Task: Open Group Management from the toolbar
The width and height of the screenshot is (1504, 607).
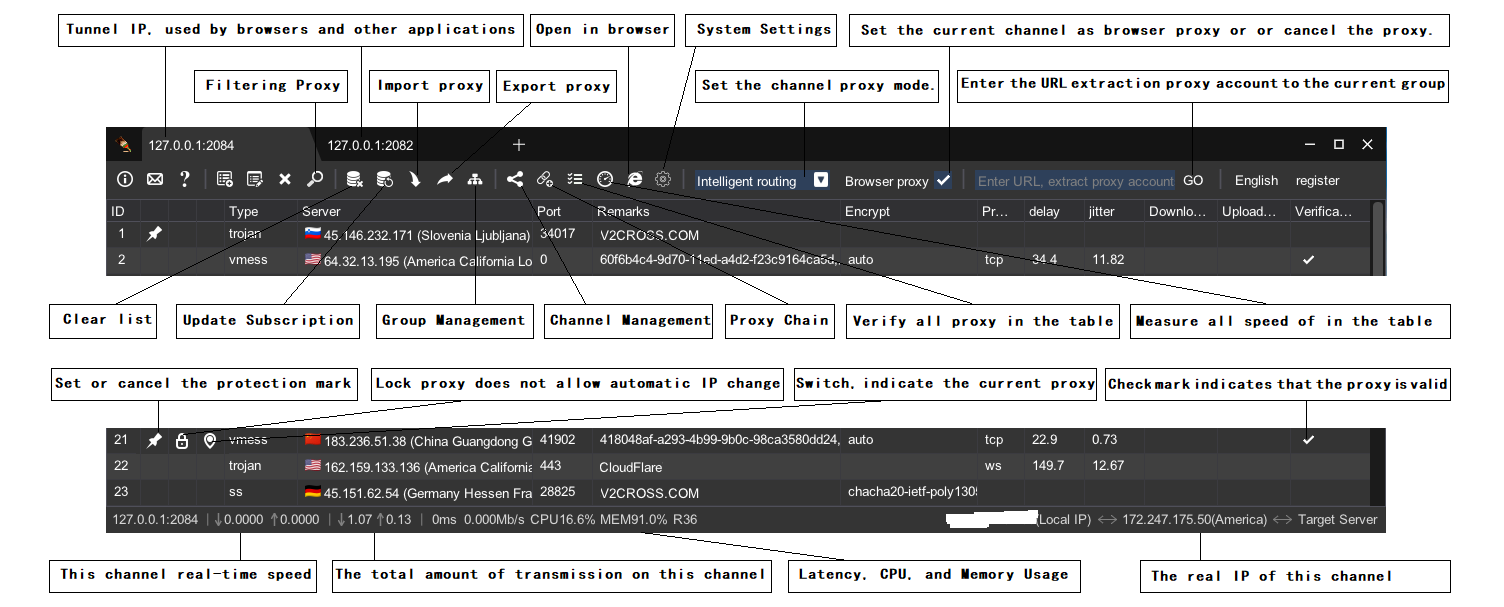Action: pyautogui.click(x=475, y=180)
